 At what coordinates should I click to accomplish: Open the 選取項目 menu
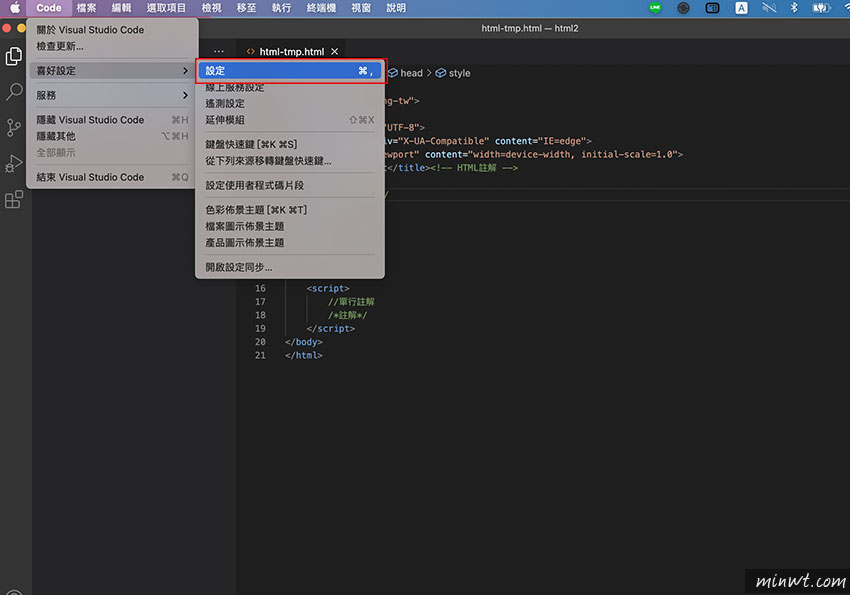[166, 8]
